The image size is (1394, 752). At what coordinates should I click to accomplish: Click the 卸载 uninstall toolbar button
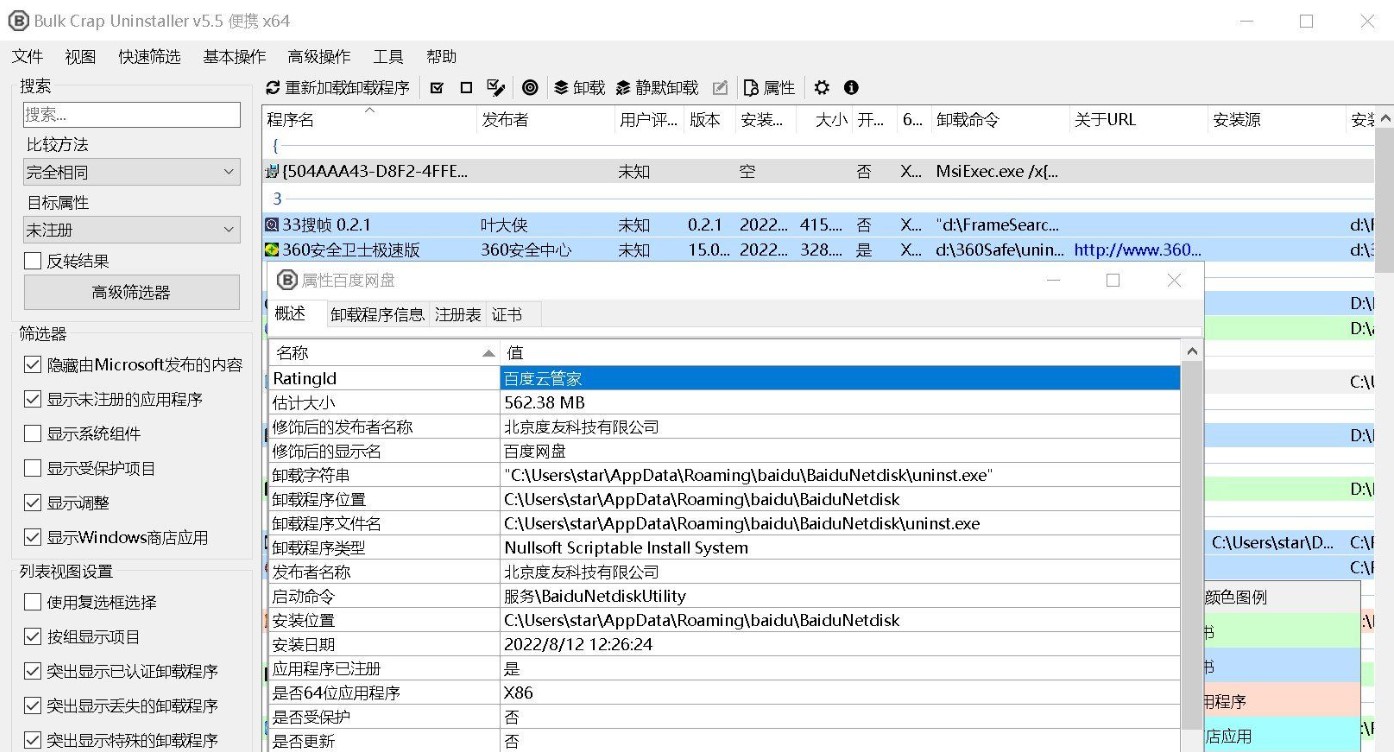(x=579, y=88)
